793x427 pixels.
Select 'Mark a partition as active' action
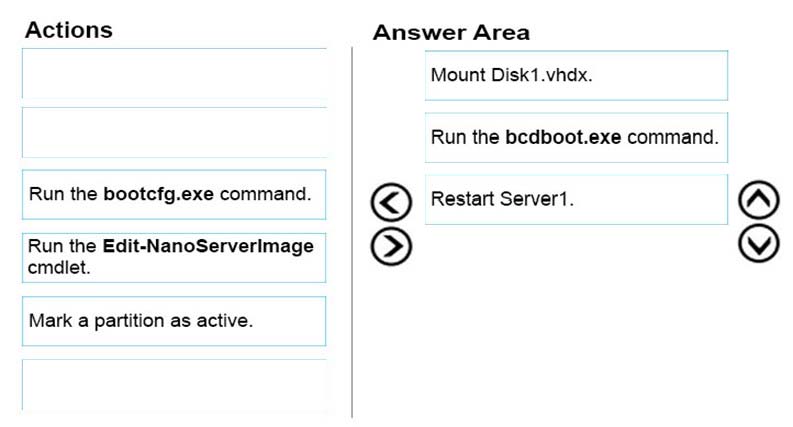pyautogui.click(x=174, y=321)
